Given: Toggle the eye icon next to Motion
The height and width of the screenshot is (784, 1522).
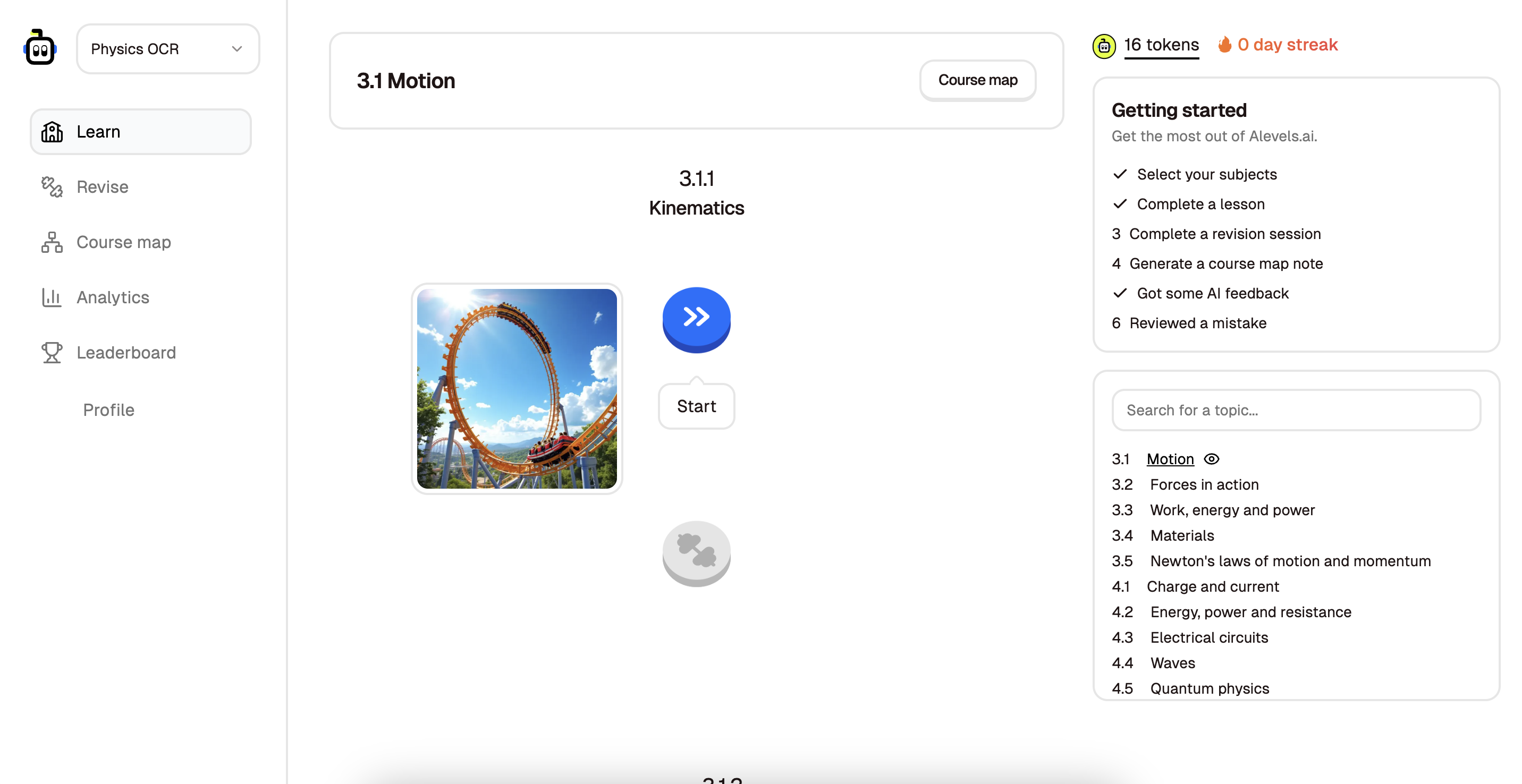Looking at the screenshot, I should pyautogui.click(x=1212, y=459).
